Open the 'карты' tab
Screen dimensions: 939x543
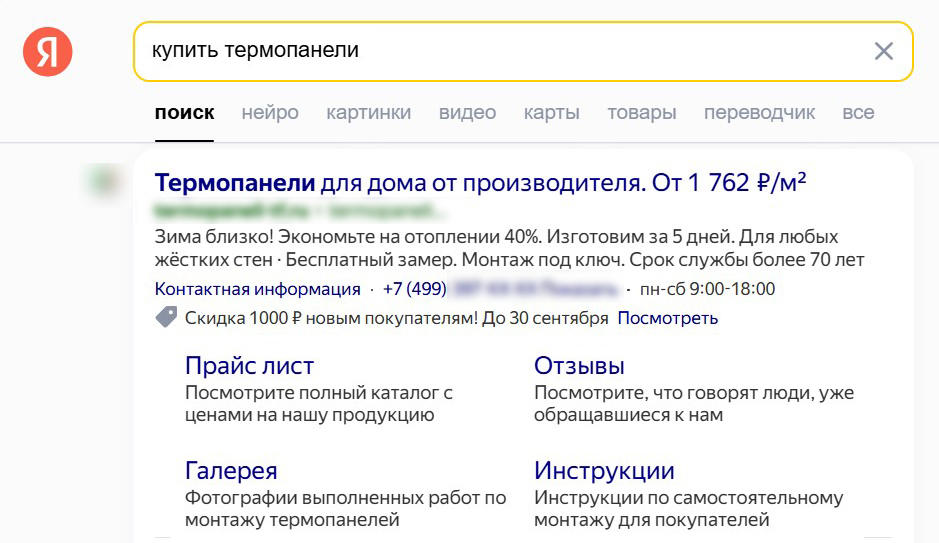pos(551,113)
